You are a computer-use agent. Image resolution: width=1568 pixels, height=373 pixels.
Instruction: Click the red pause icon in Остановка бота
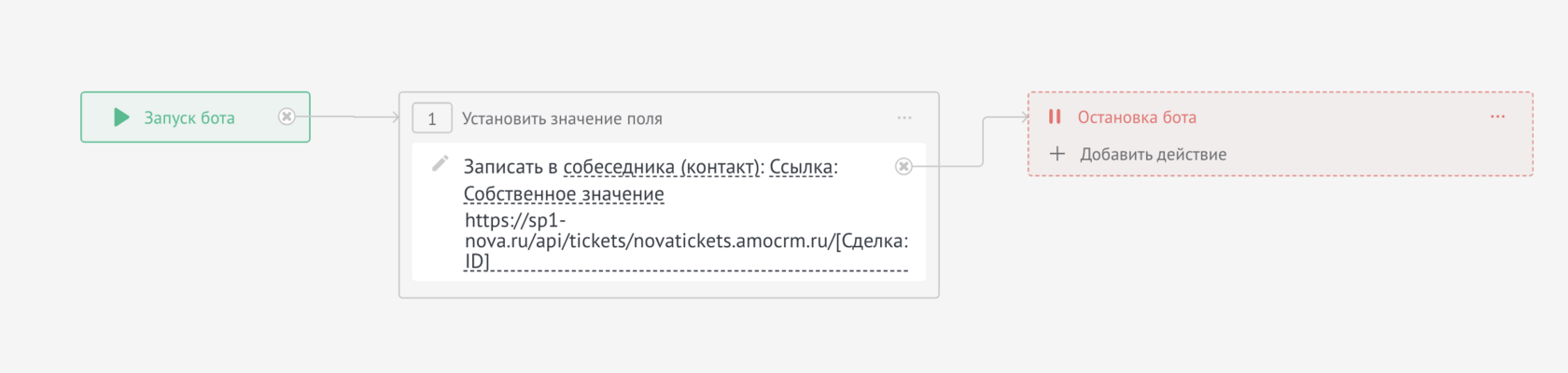(1055, 117)
